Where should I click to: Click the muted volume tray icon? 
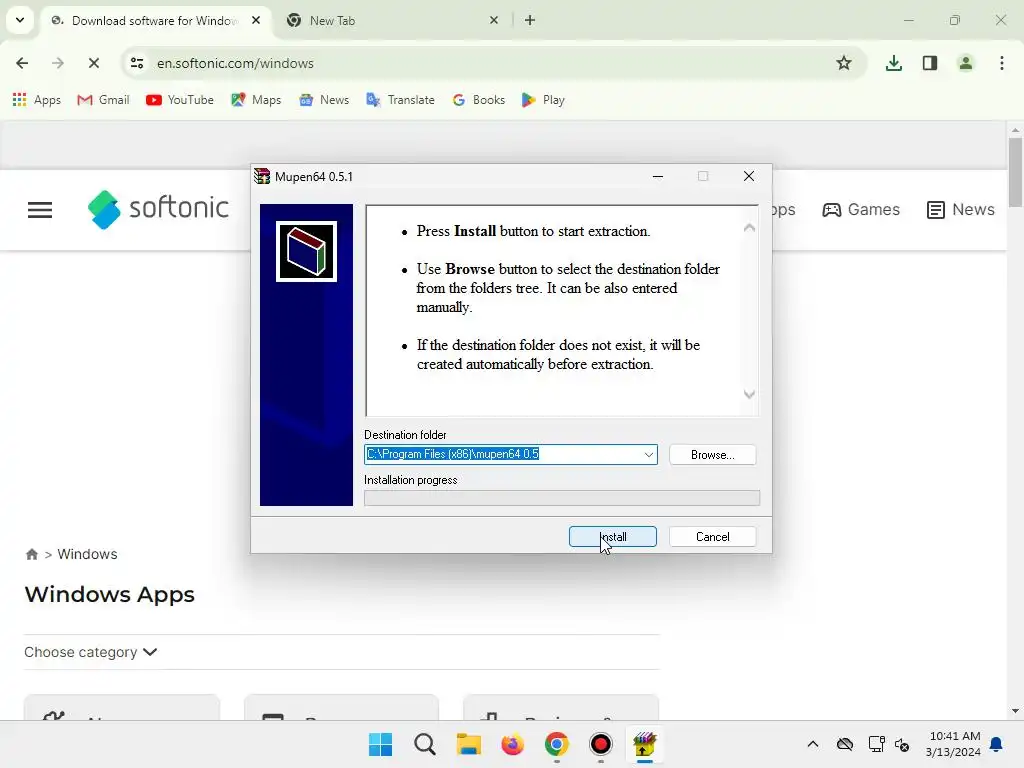click(x=902, y=744)
